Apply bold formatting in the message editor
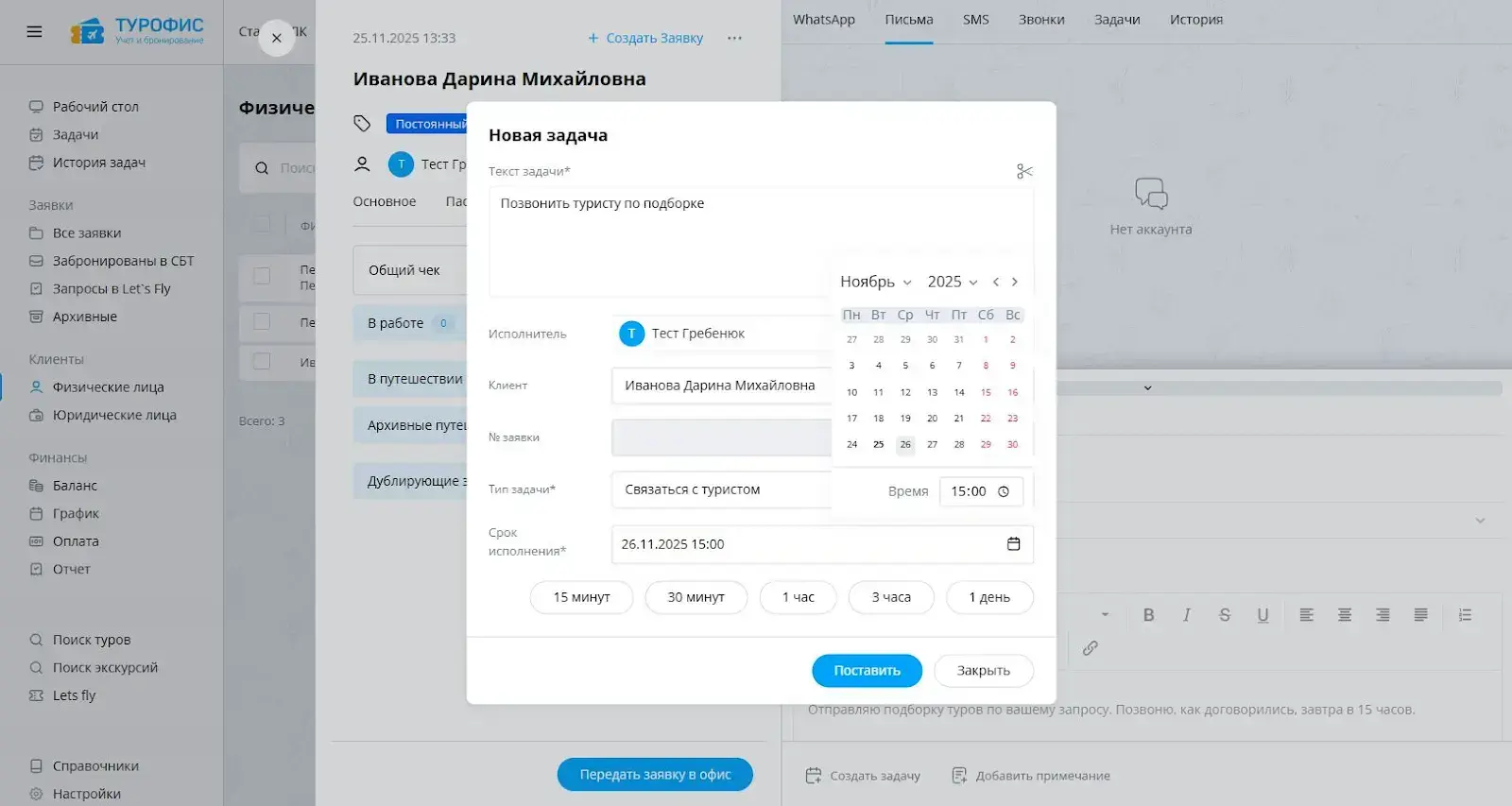The width and height of the screenshot is (1512, 806). 1148,615
